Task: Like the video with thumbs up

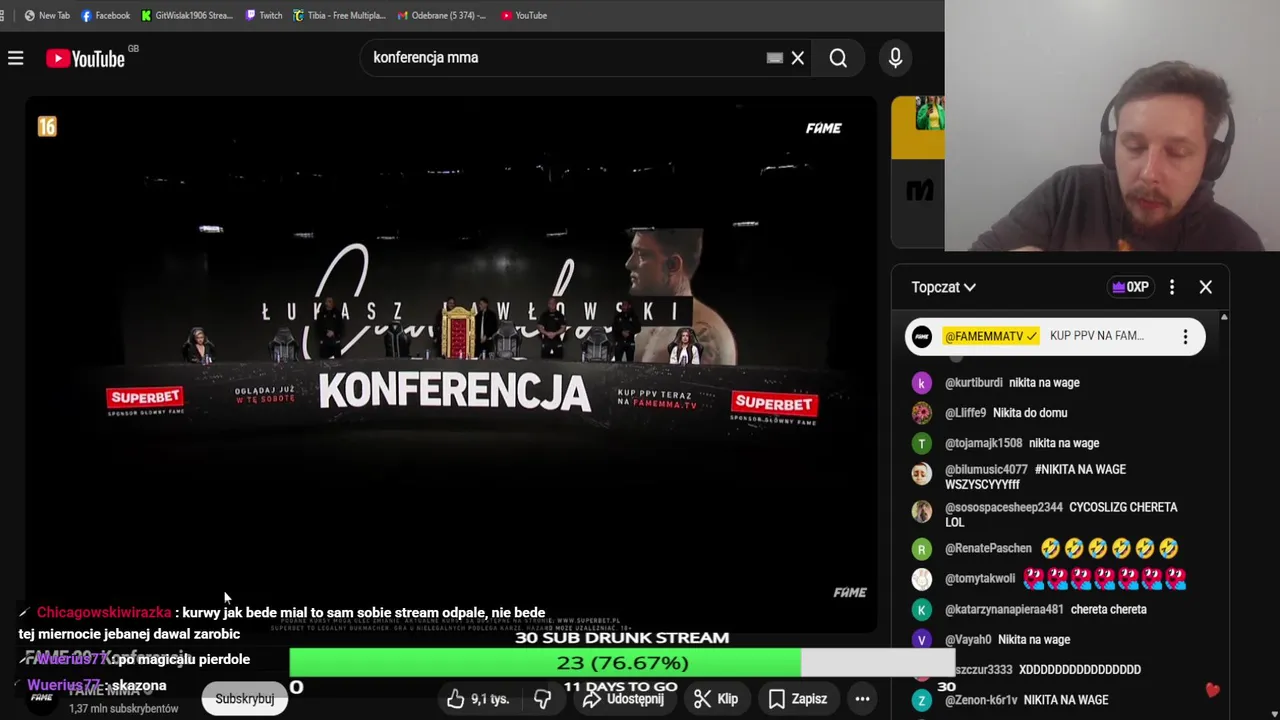Action: (478, 698)
